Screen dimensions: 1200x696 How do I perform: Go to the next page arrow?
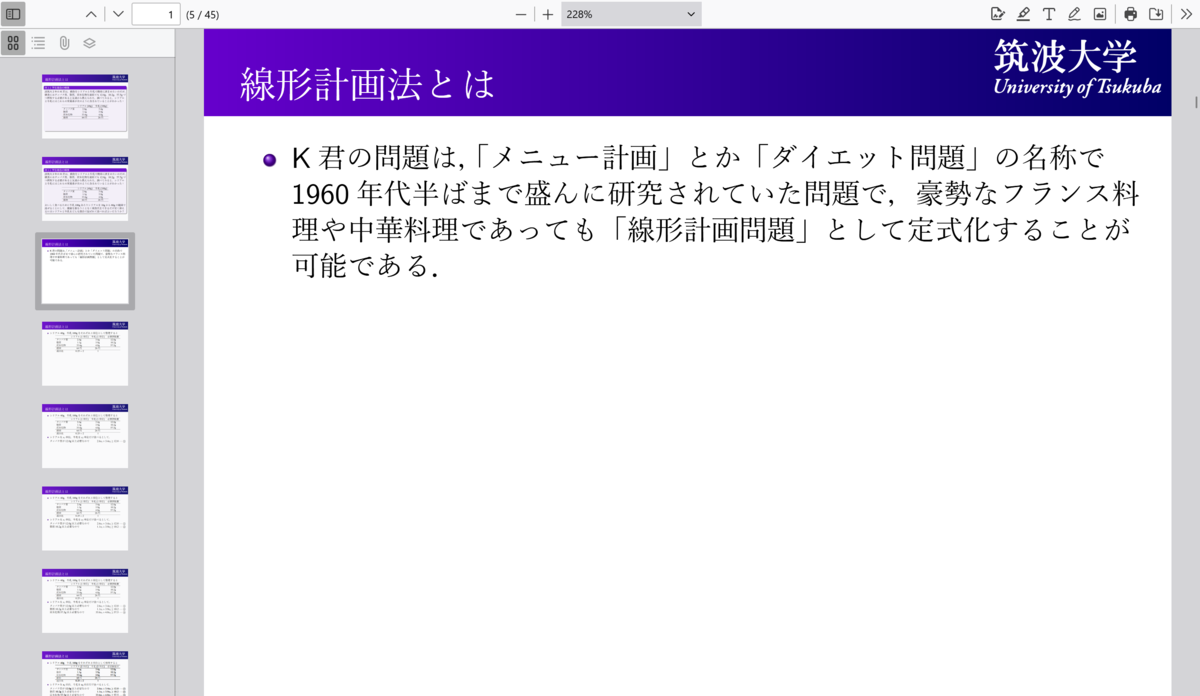[118, 14]
